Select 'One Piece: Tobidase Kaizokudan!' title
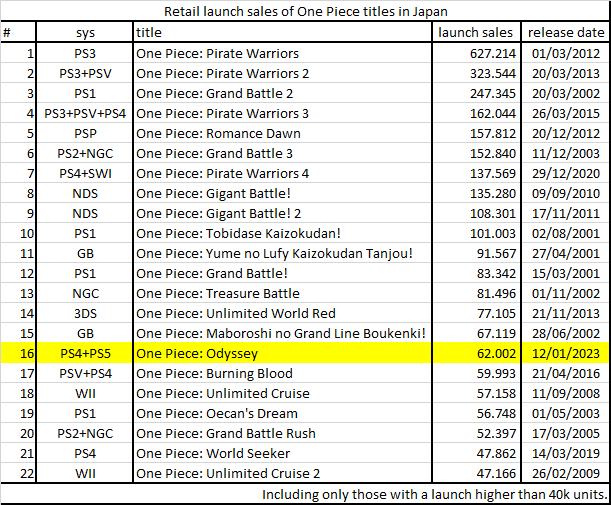The width and height of the screenshot is (611, 505). tap(238, 233)
